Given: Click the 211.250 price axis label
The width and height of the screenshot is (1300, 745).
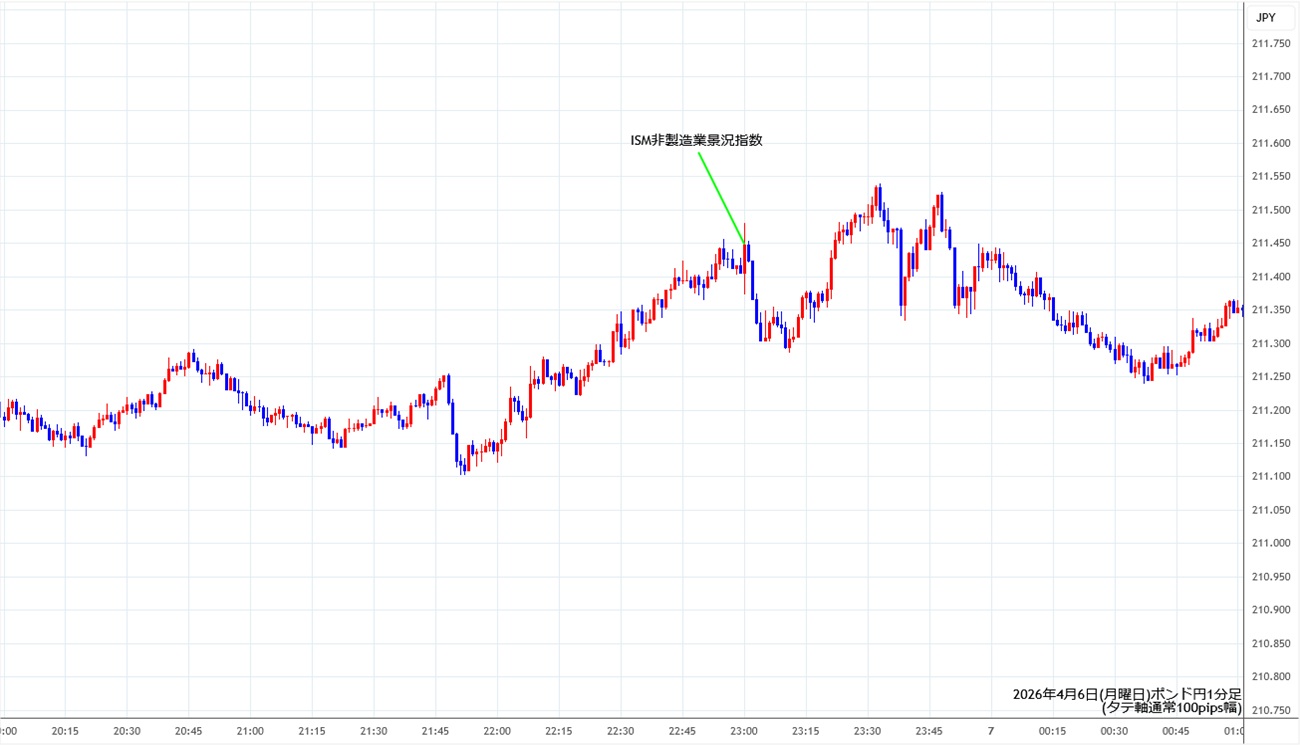Looking at the screenshot, I should (1269, 377).
